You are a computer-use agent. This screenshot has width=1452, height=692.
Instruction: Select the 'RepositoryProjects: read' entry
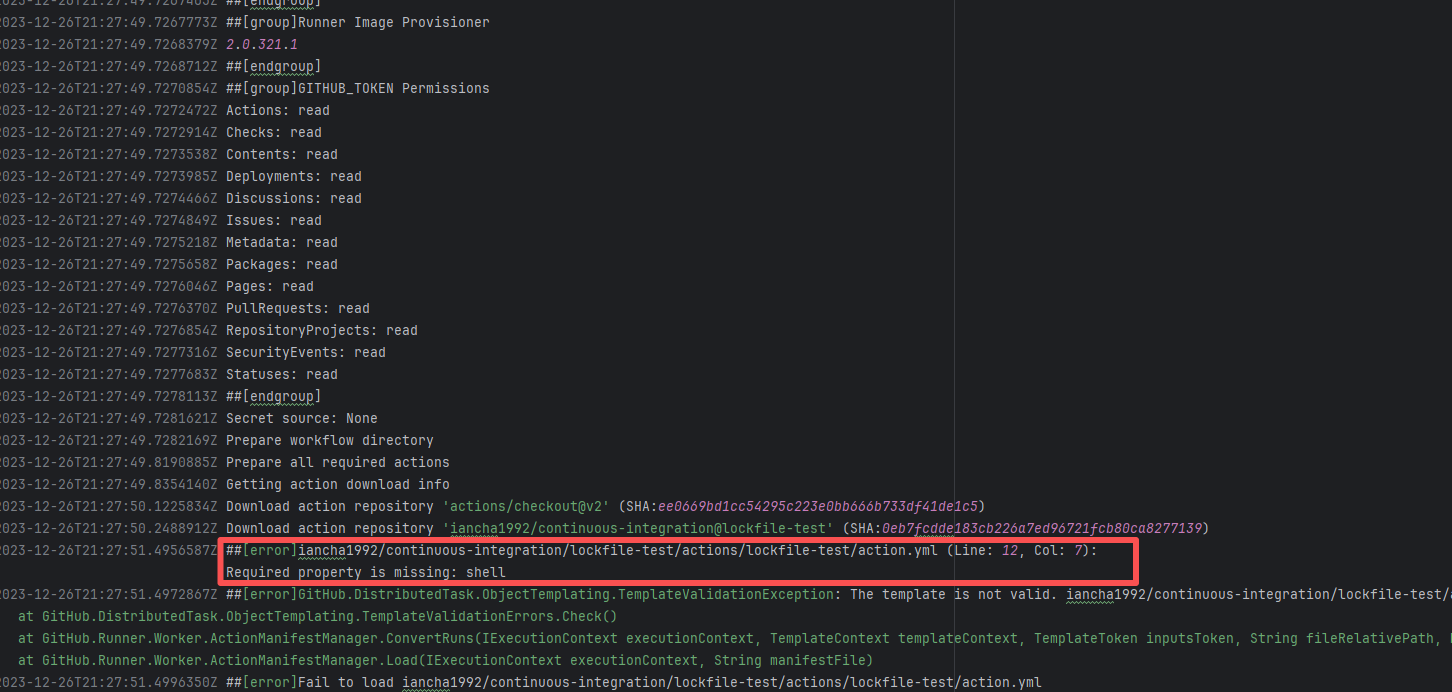coord(321,330)
